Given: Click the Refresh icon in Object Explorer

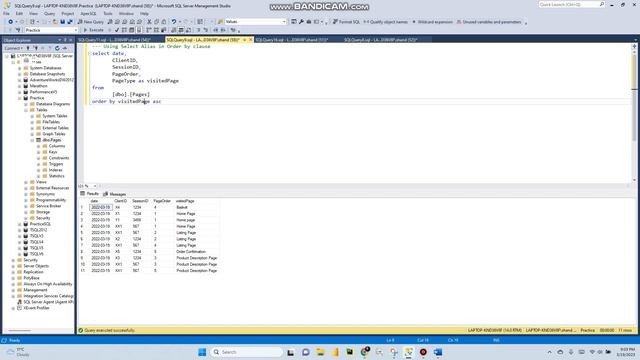Looking at the screenshot, I should 57,48.
